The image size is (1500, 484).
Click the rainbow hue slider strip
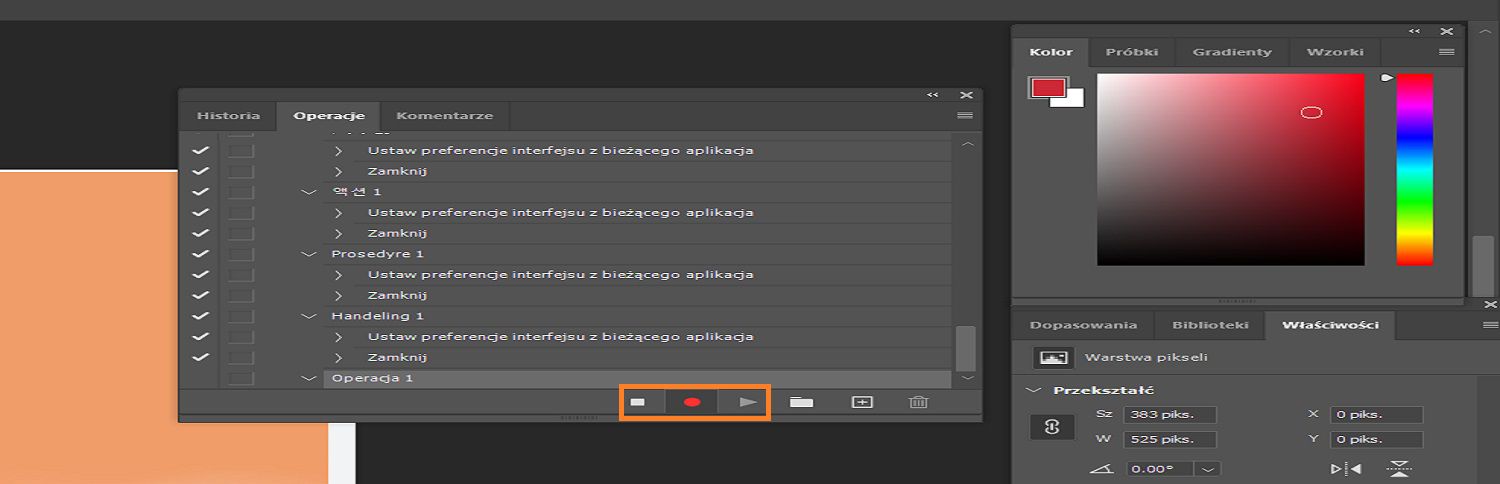(x=1414, y=169)
